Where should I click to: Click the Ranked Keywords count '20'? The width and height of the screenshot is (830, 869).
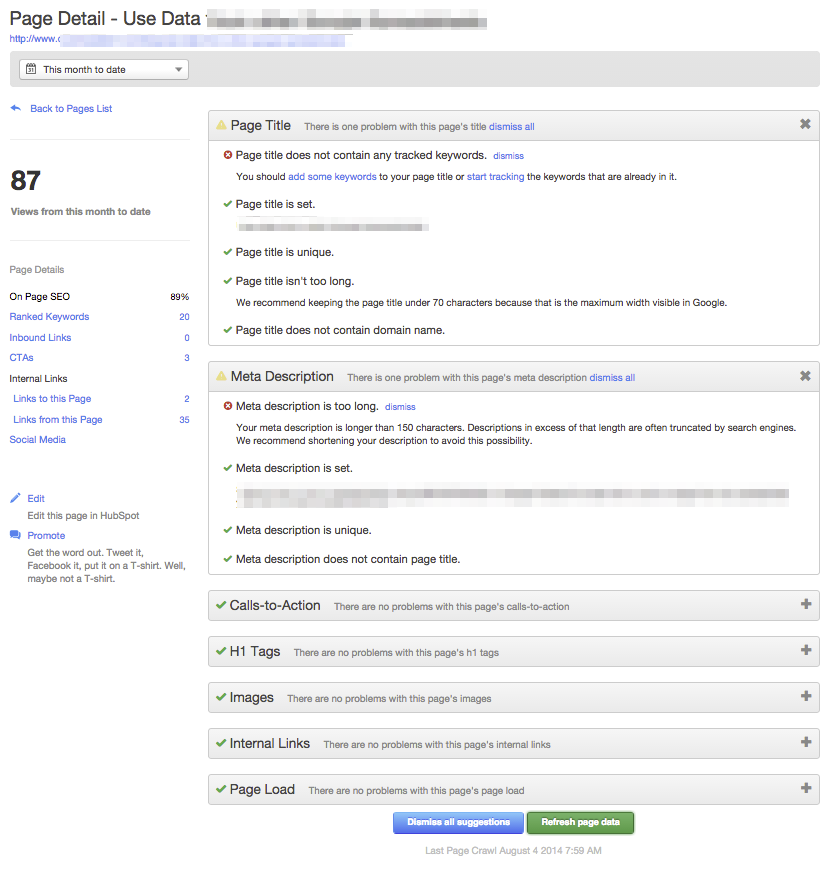[185, 317]
